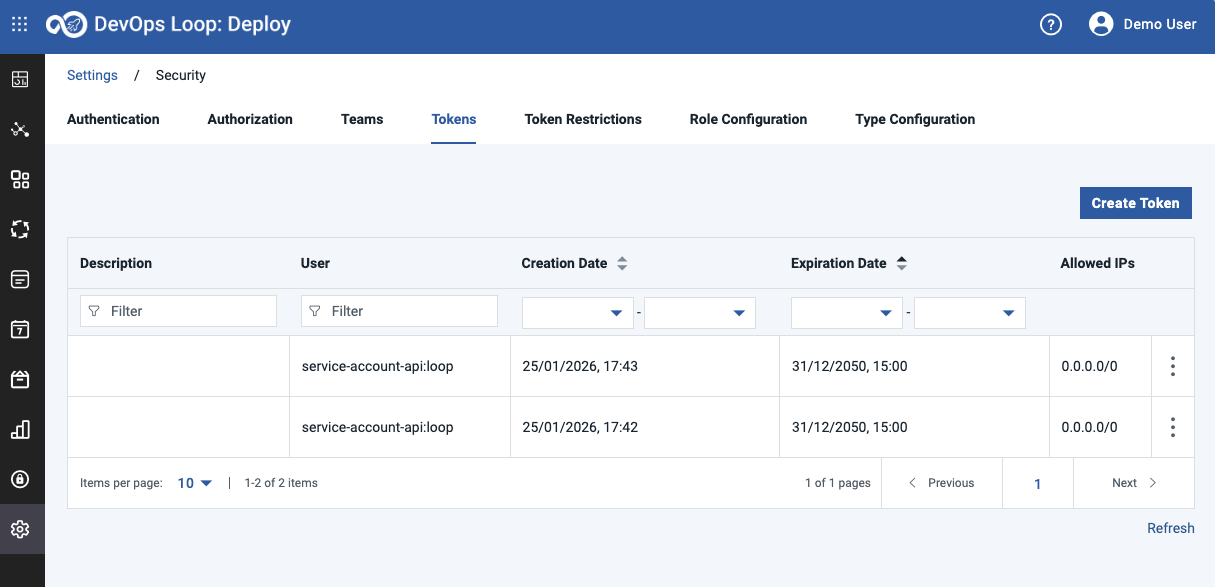Click the Refresh link below the table
Image resolution: width=1215 pixels, height=587 pixels.
coord(1170,528)
